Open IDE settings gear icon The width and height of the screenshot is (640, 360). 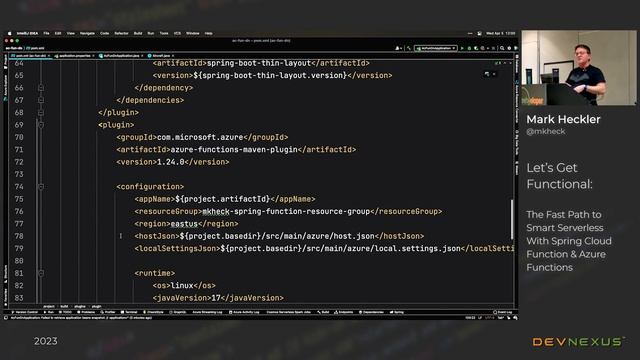[509, 48]
